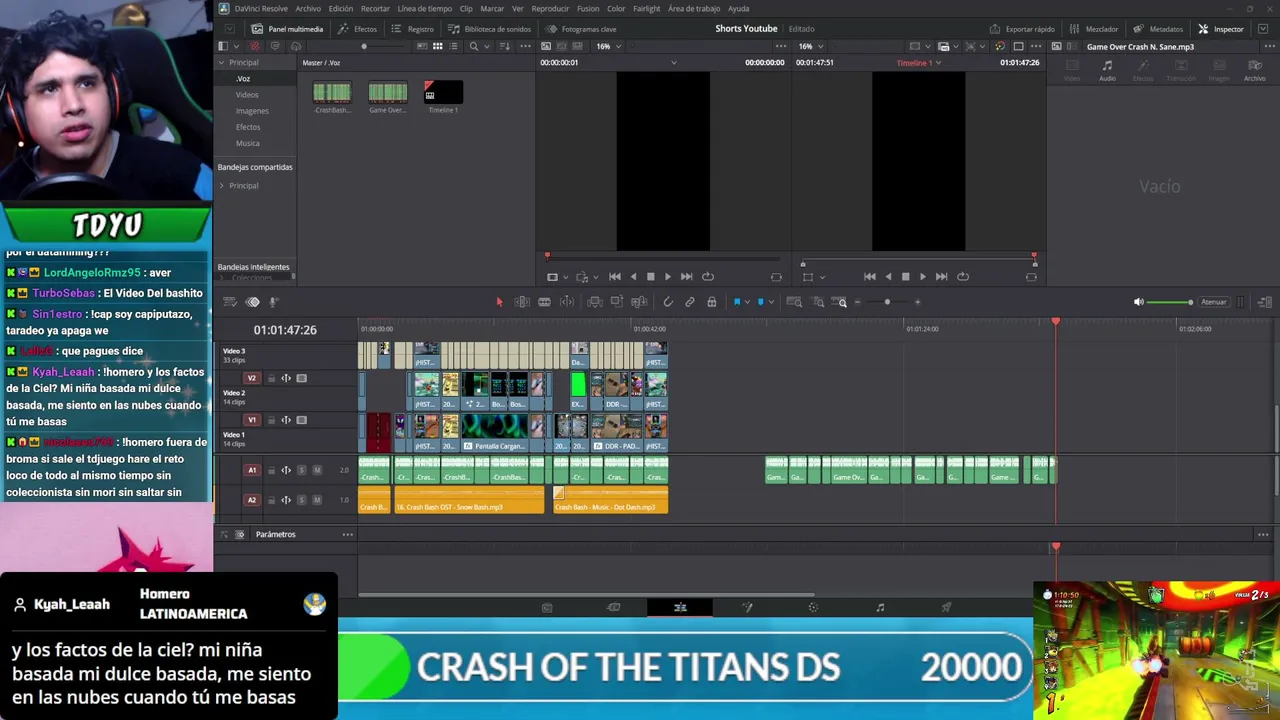The width and height of the screenshot is (1280, 720).
Task: Open the blue flag color dropdown arrow
Action: coord(747,302)
